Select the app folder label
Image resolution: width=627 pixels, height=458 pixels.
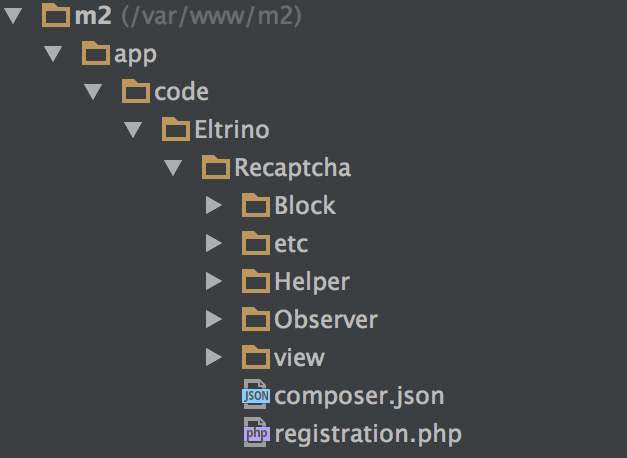click(x=136, y=54)
